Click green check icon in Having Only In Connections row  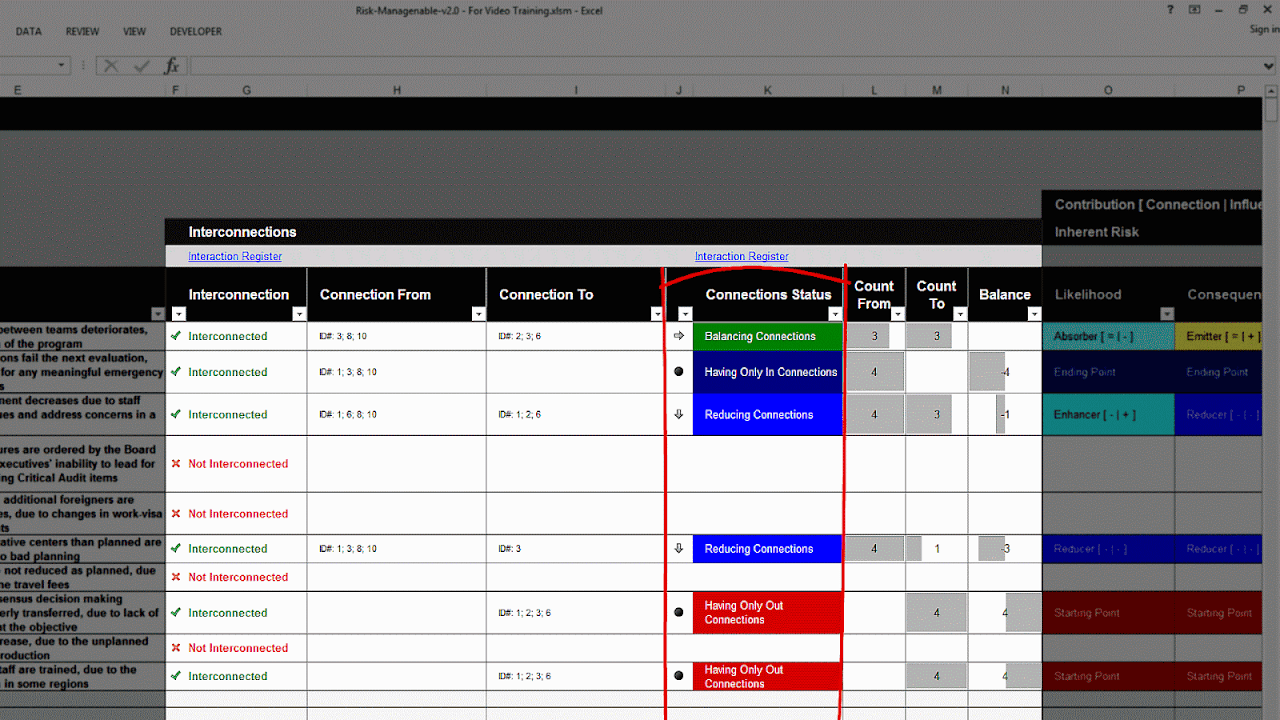click(x=176, y=372)
